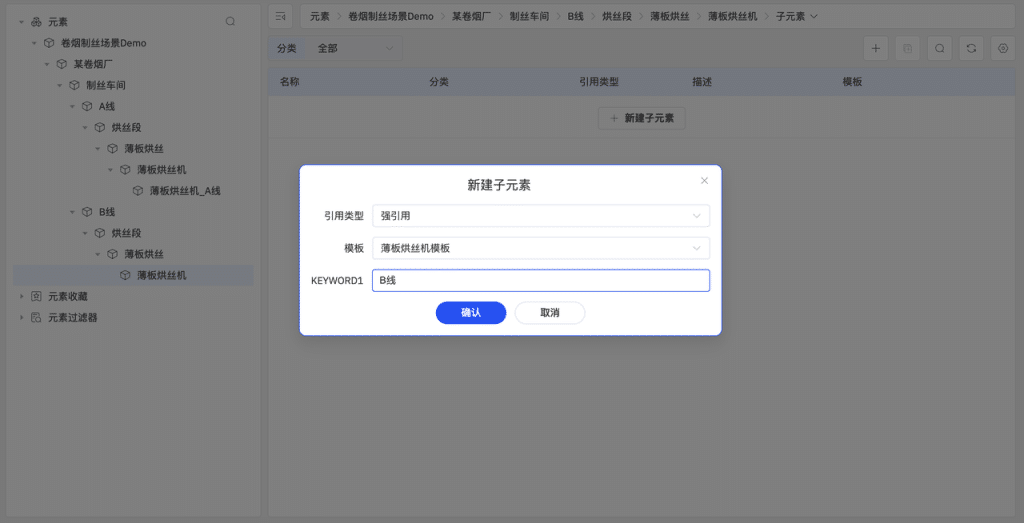This screenshot has height=523, width=1024.
Task: Click the cube icon beside A线
Action: (87, 106)
